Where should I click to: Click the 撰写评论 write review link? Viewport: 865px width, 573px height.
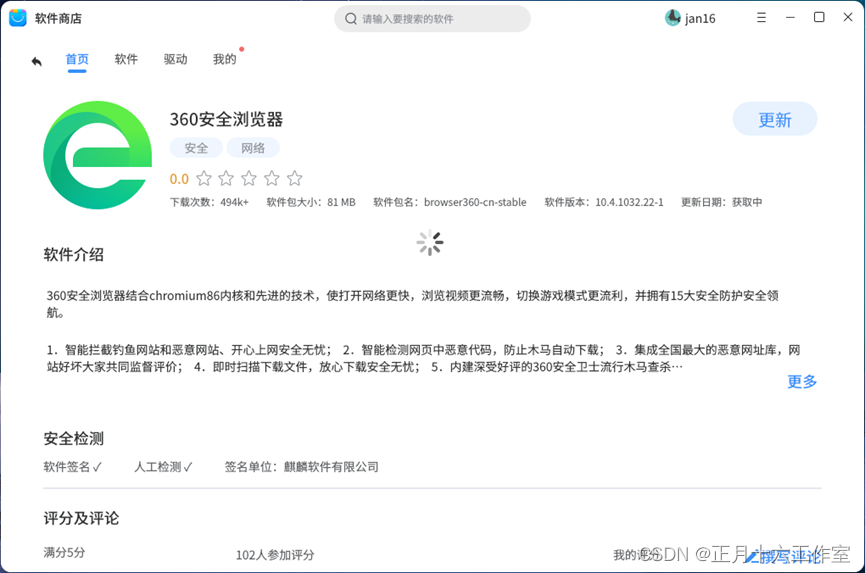point(783,556)
